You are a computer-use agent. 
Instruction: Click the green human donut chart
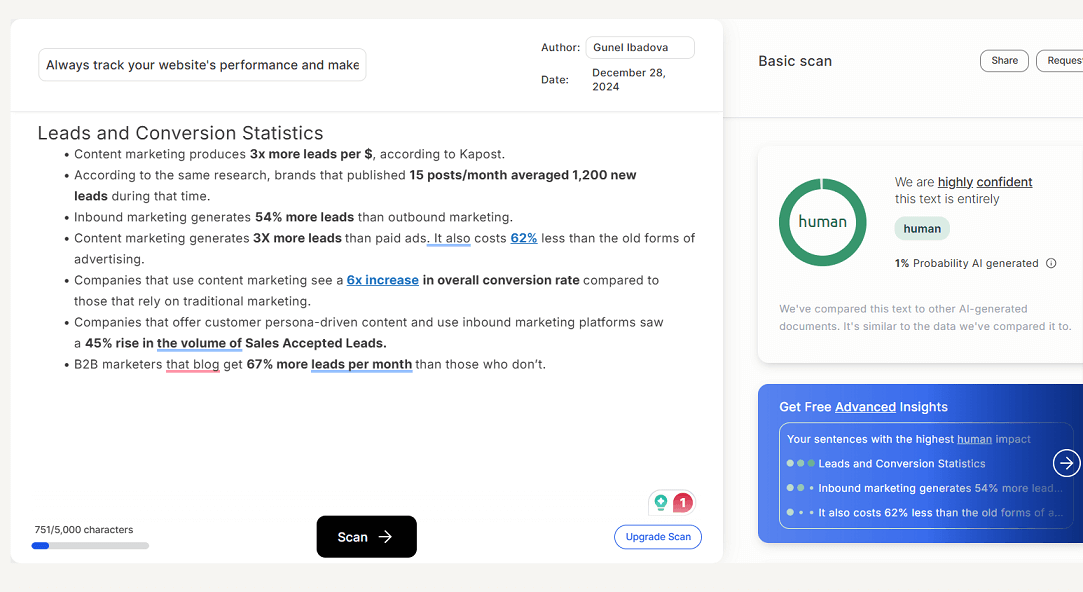click(822, 222)
